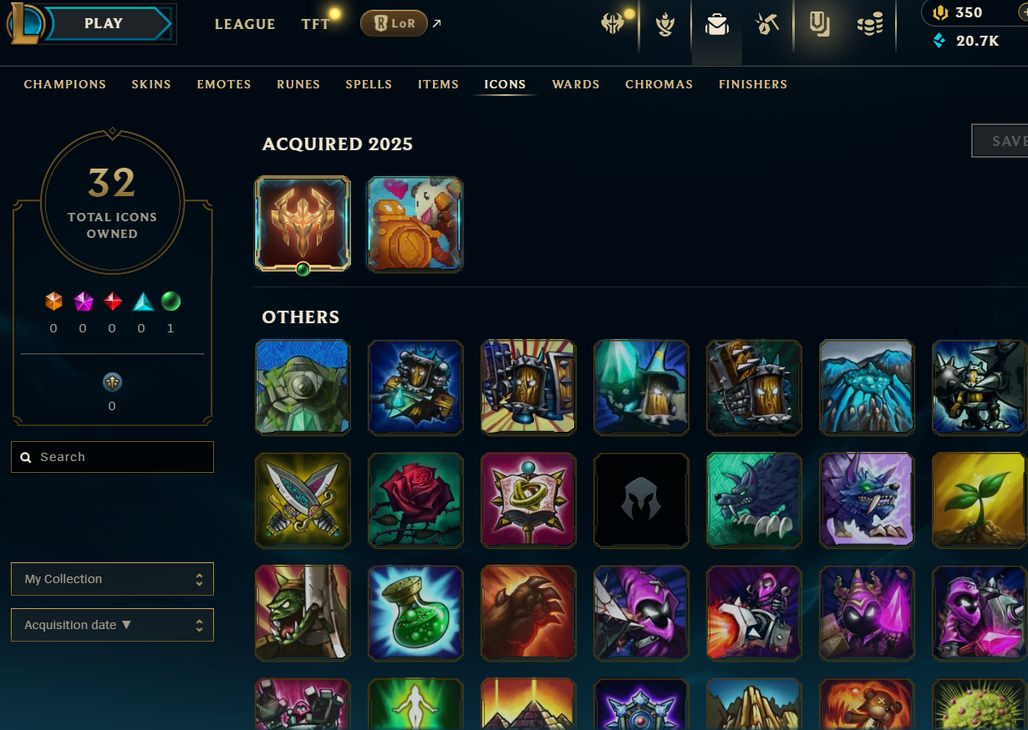Go to the Chromas tab
This screenshot has width=1028, height=730.
click(x=659, y=84)
